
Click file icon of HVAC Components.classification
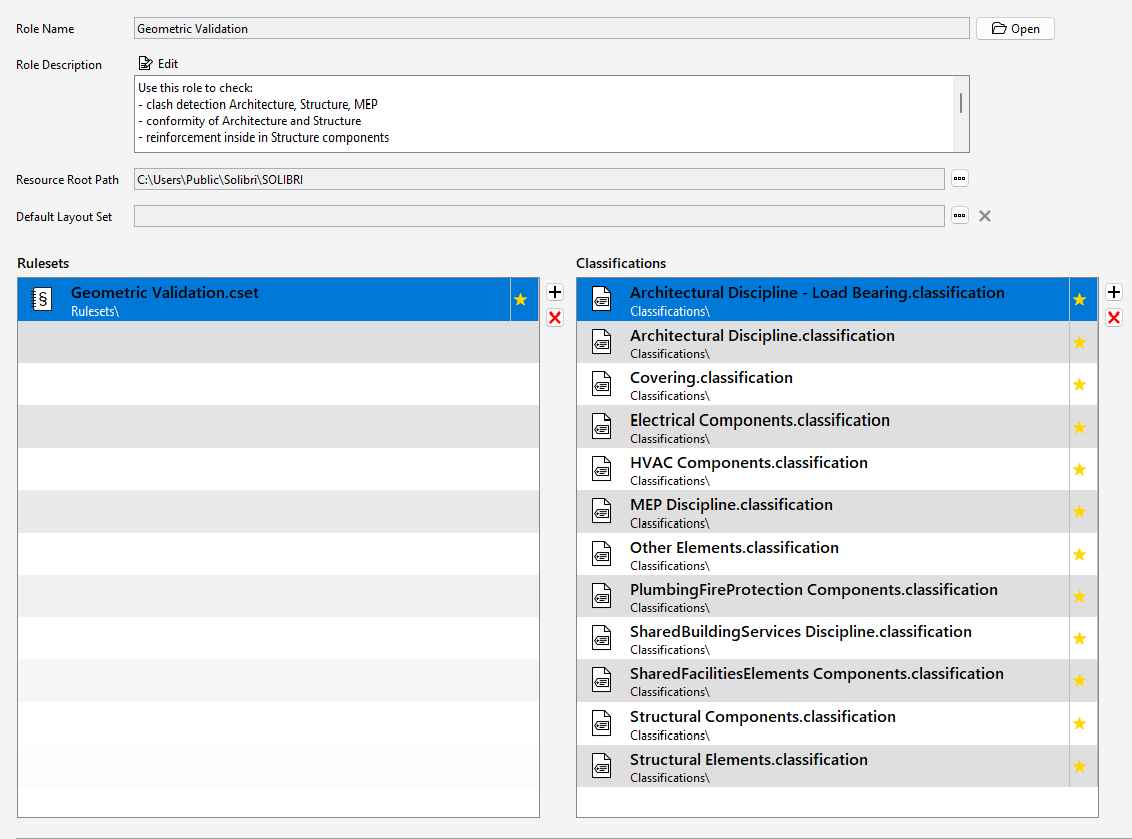601,469
